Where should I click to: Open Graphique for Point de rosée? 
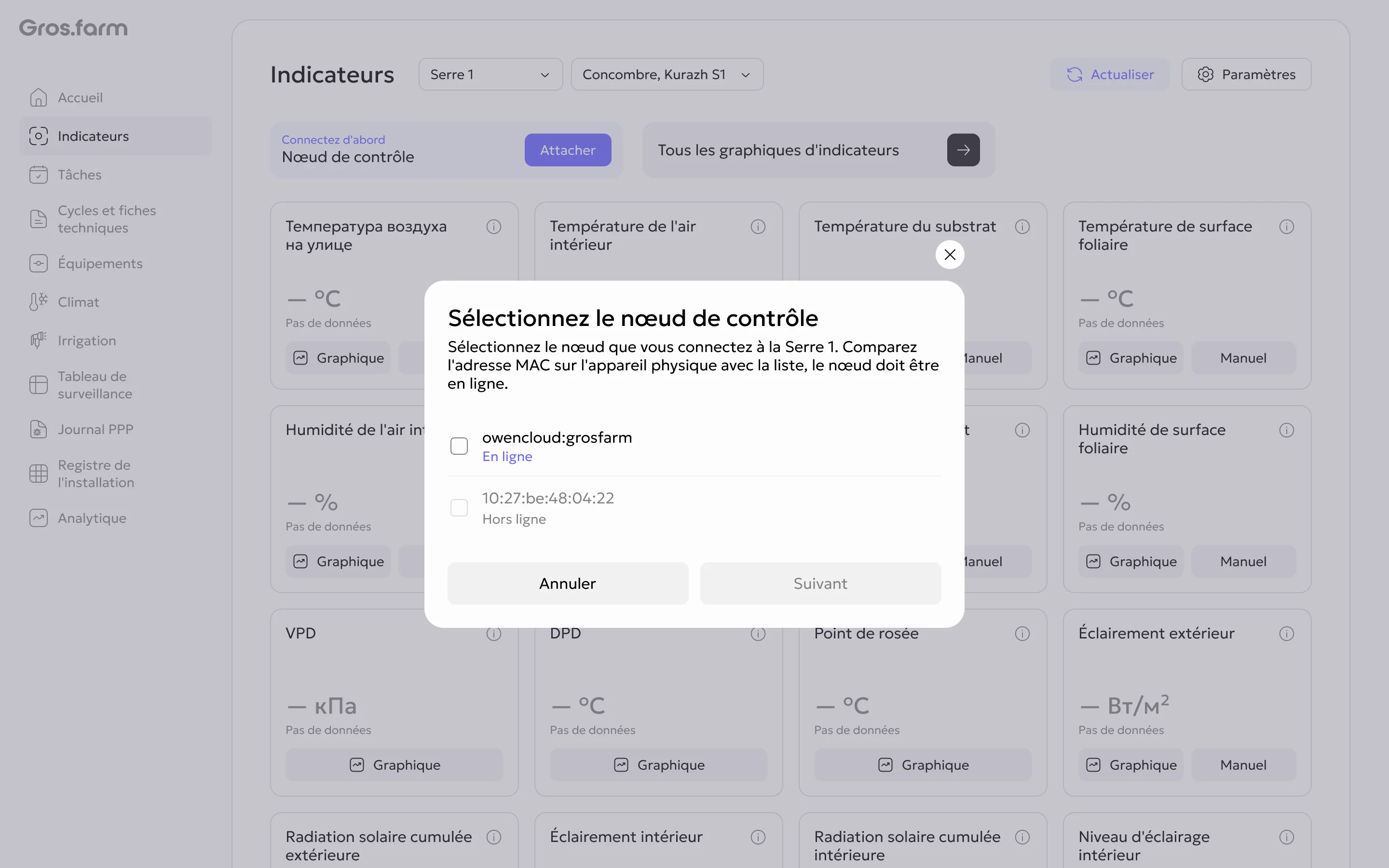(x=923, y=765)
